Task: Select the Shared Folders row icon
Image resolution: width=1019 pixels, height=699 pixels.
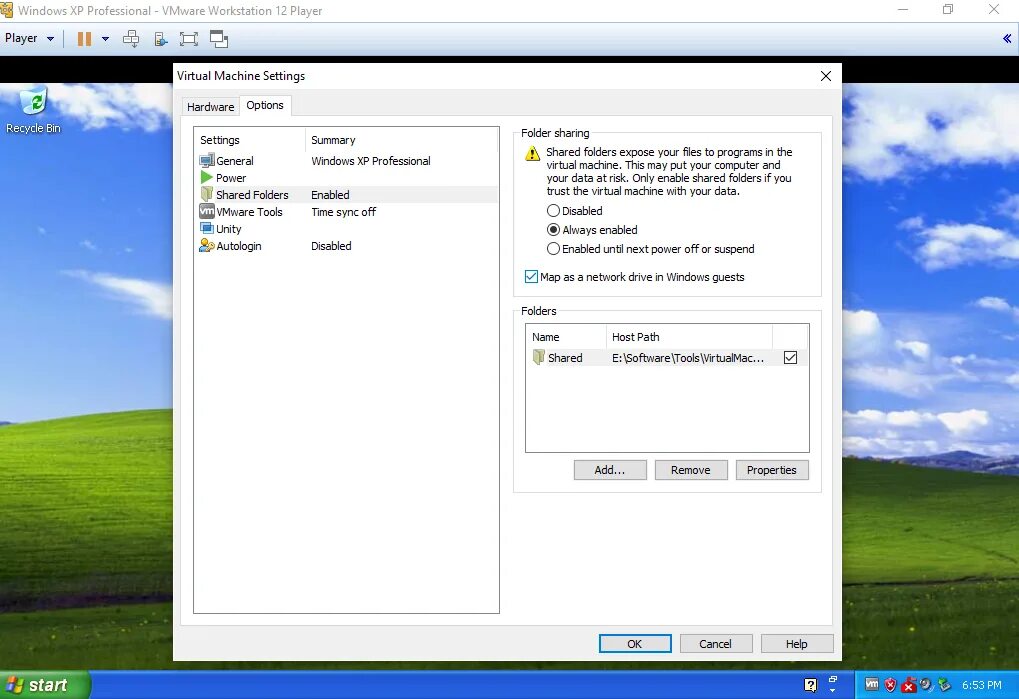Action: tap(207, 194)
